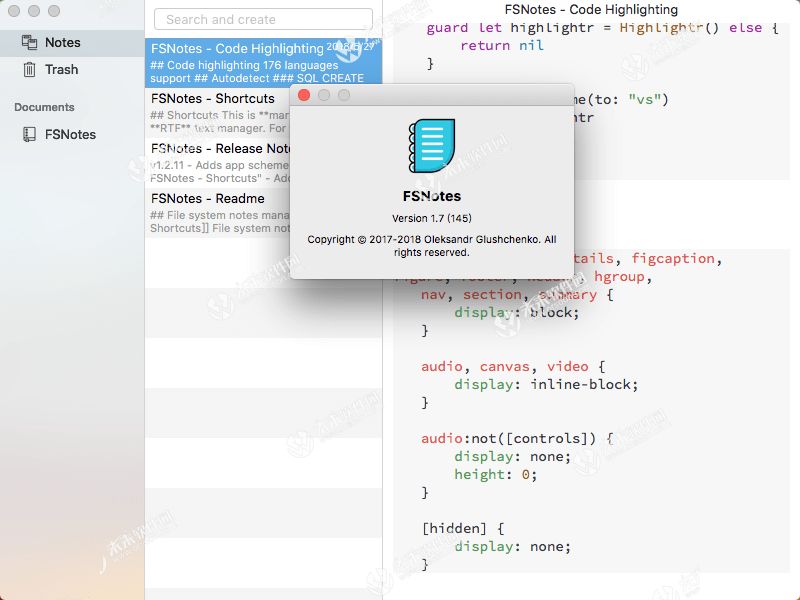This screenshot has height=600, width=800.
Task: Click the '[hidden] {' code line
Action: tap(463, 528)
